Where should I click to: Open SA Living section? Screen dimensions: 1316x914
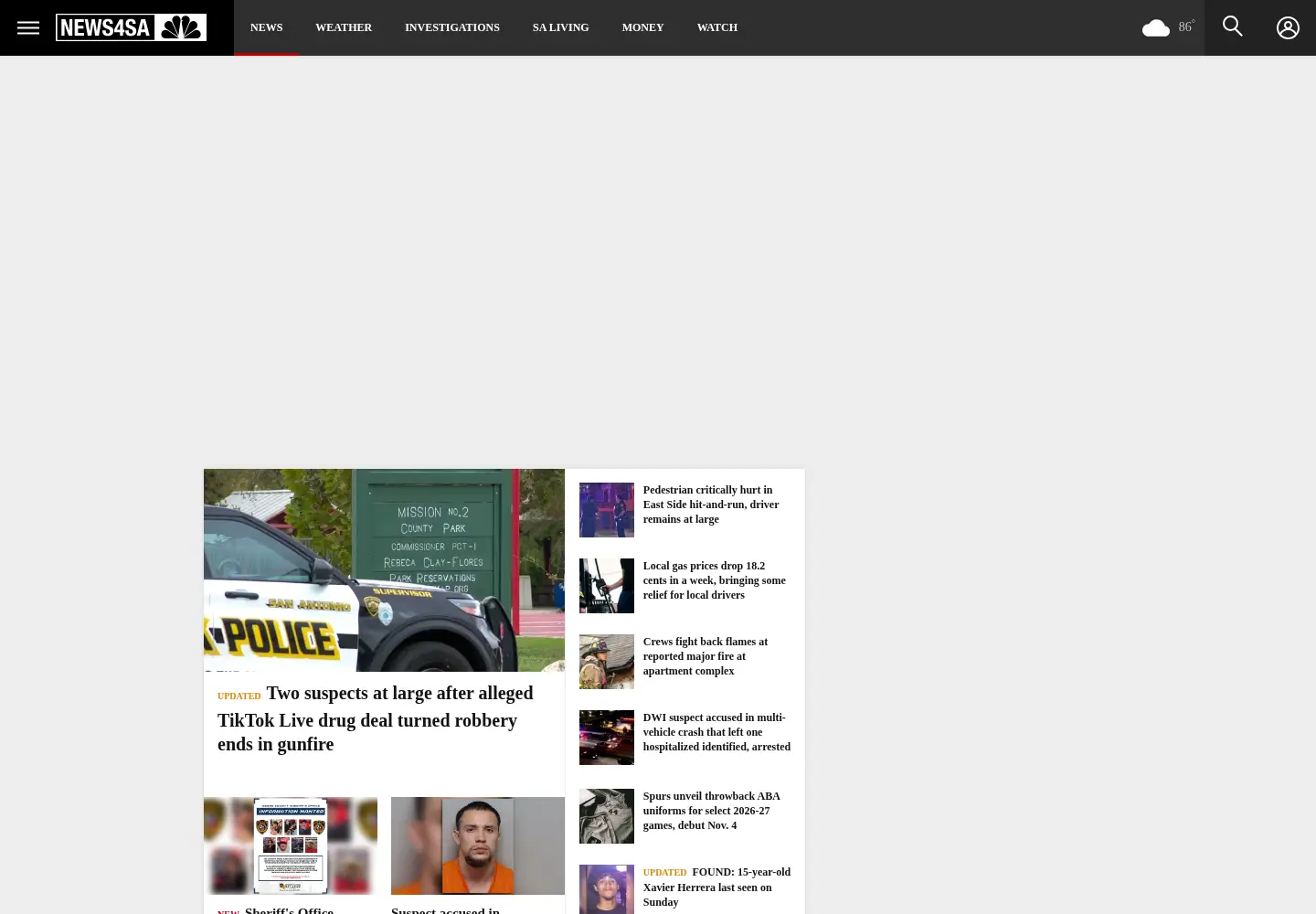[561, 27]
